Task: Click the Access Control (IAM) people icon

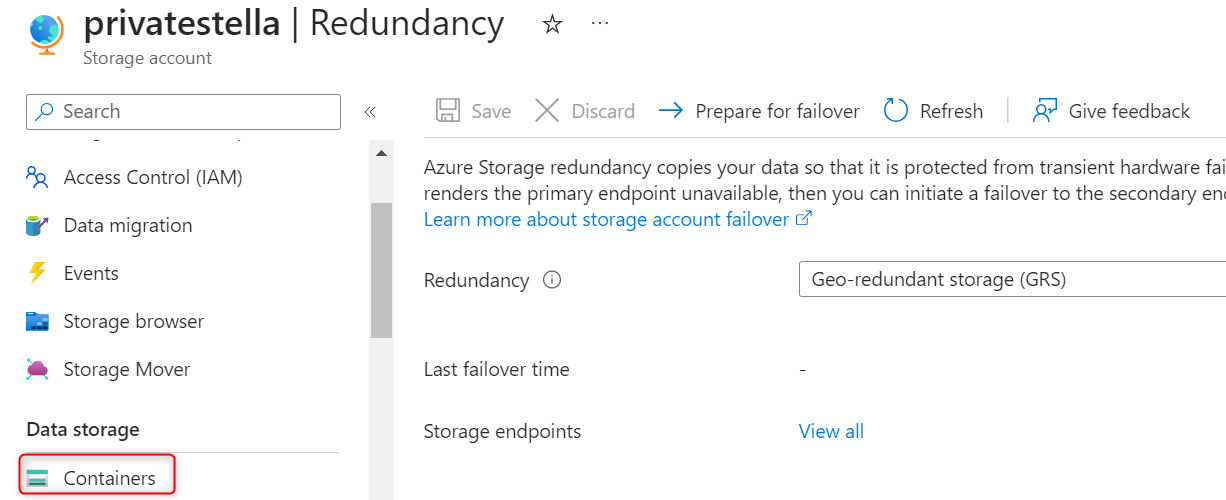Action: [x=37, y=178]
